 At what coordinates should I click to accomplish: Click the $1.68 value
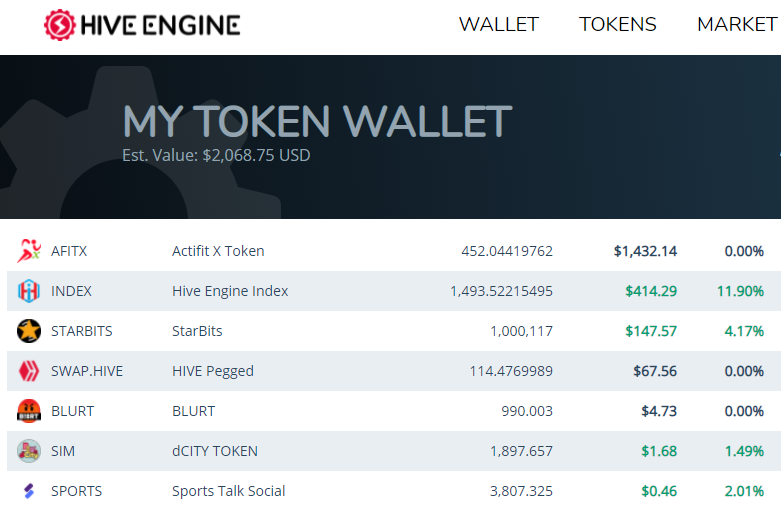click(x=659, y=451)
